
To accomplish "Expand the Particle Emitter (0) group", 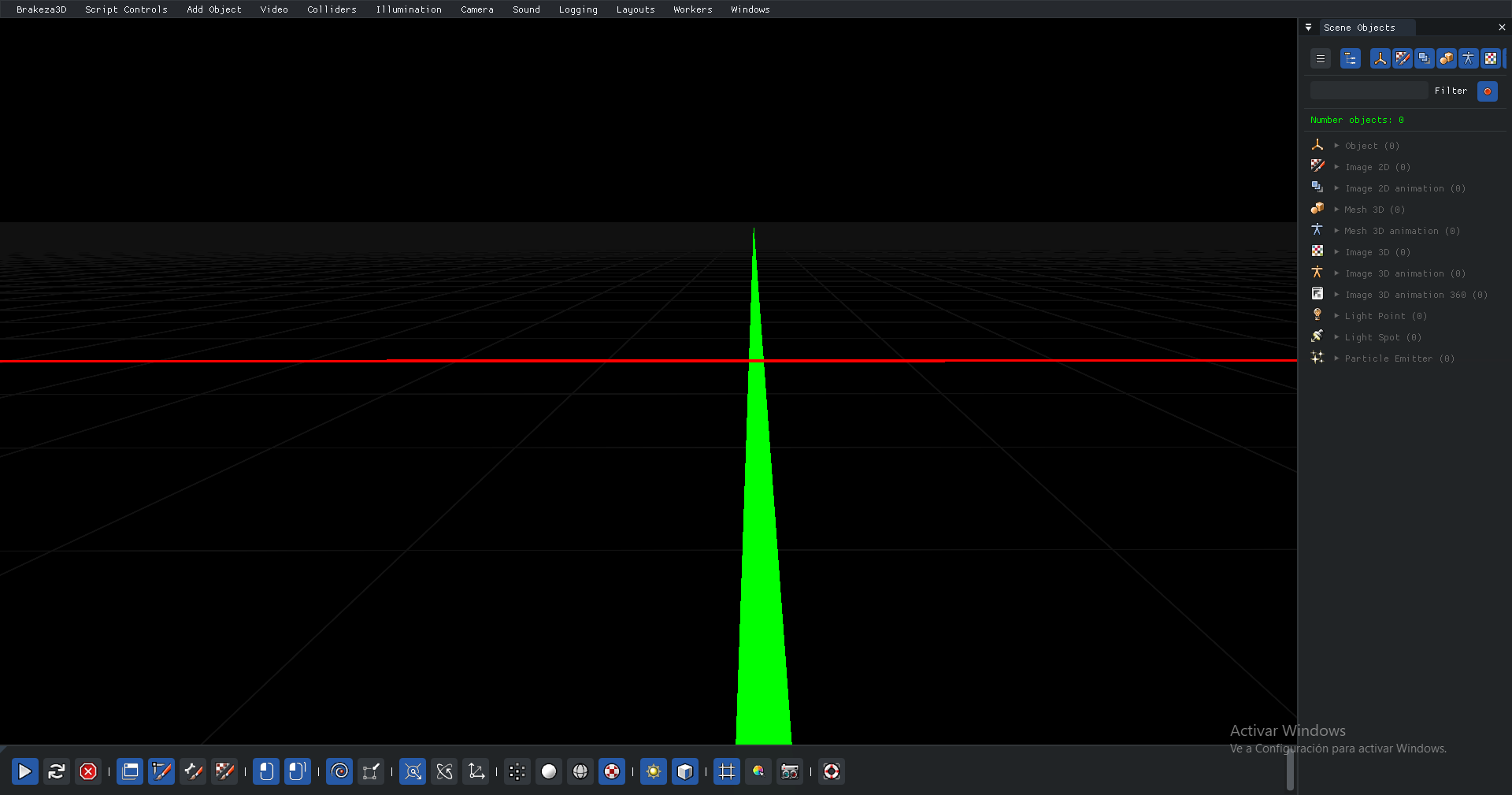I will coord(1336,358).
